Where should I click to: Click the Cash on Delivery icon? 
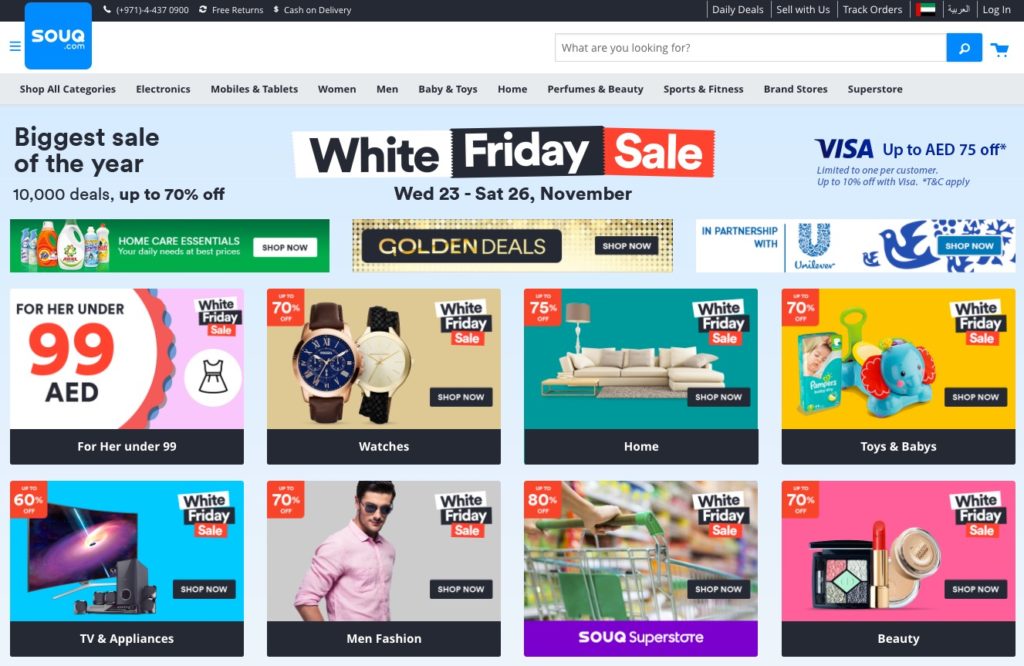coord(276,9)
